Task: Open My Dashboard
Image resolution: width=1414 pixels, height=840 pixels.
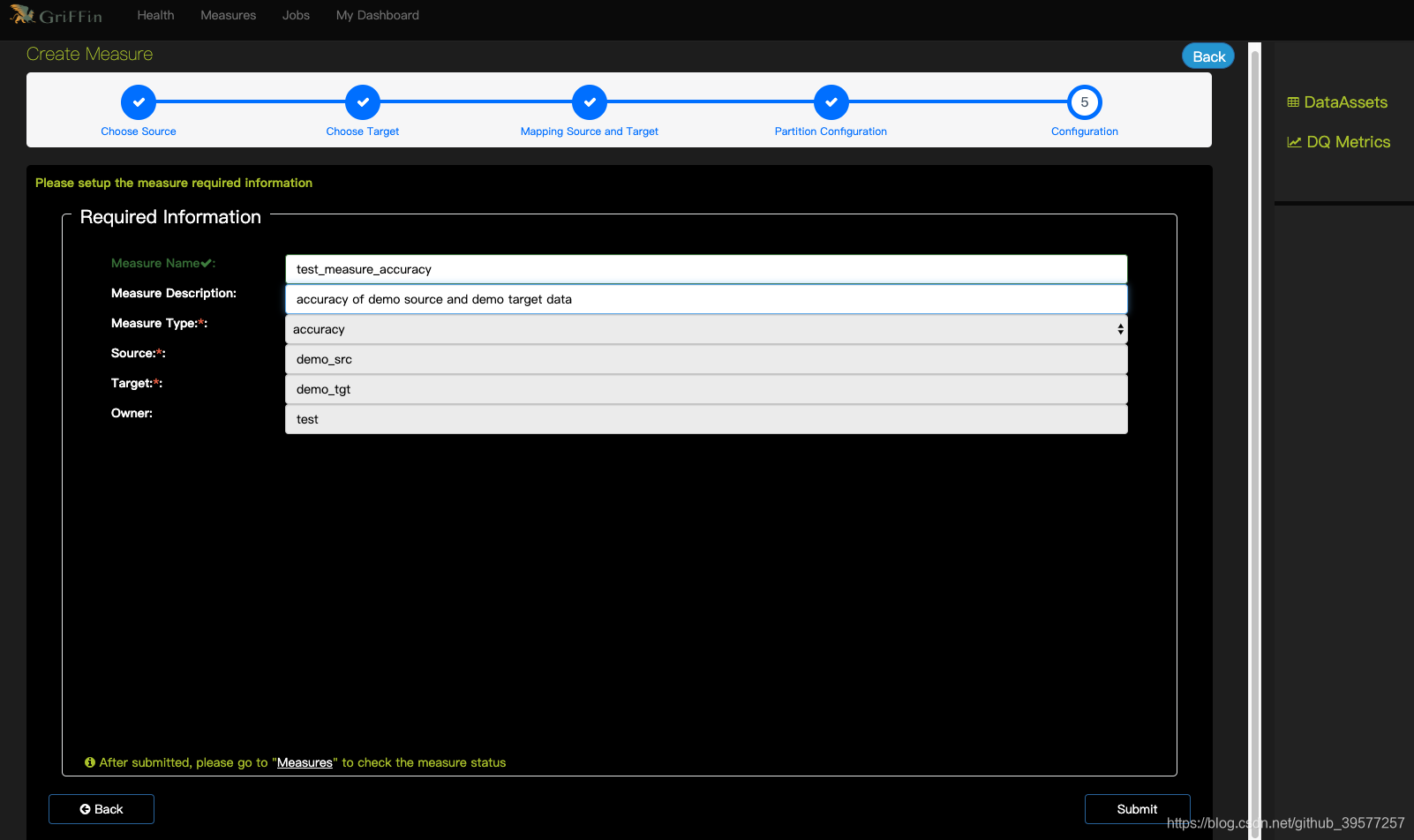Action: click(378, 15)
